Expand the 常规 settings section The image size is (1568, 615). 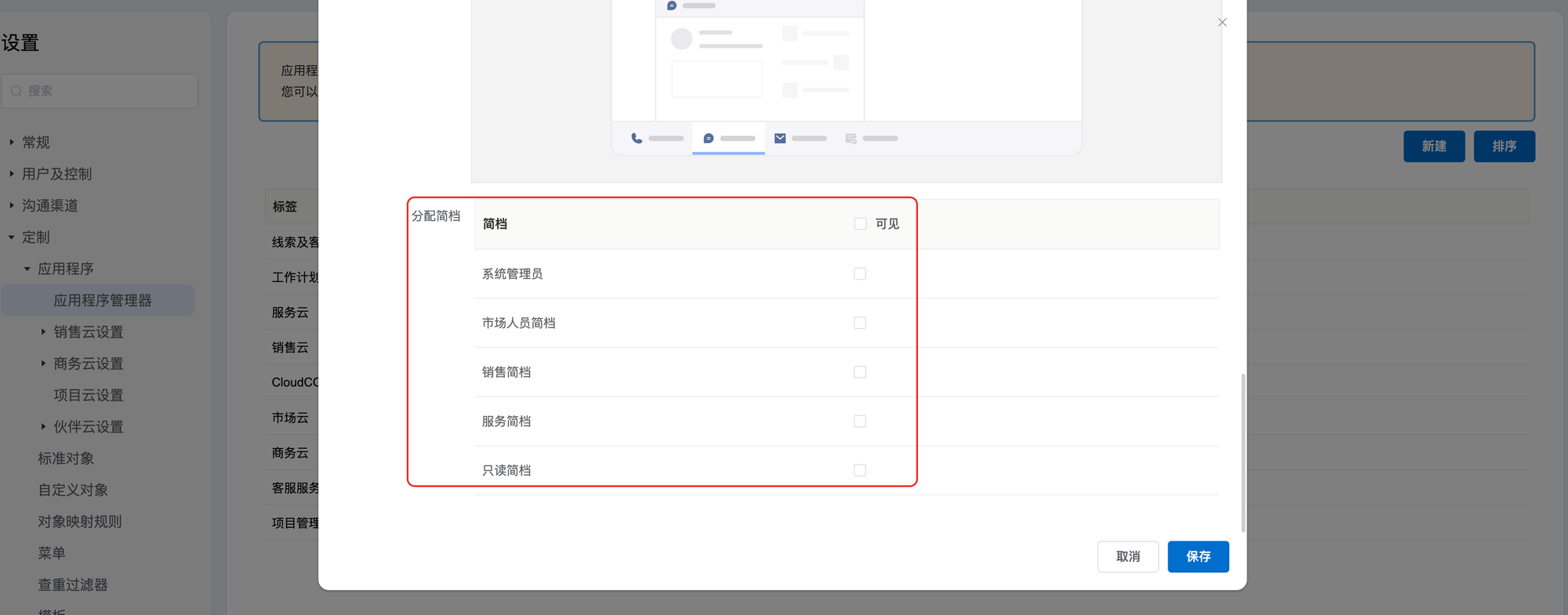[12, 143]
